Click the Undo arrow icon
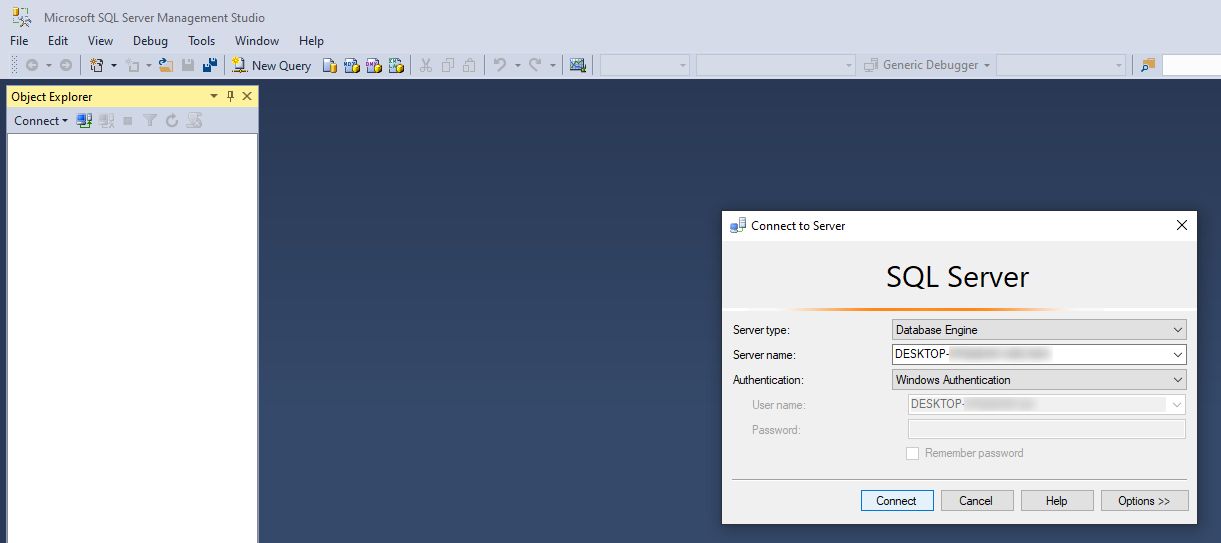Viewport: 1221px width, 543px height. (x=501, y=65)
